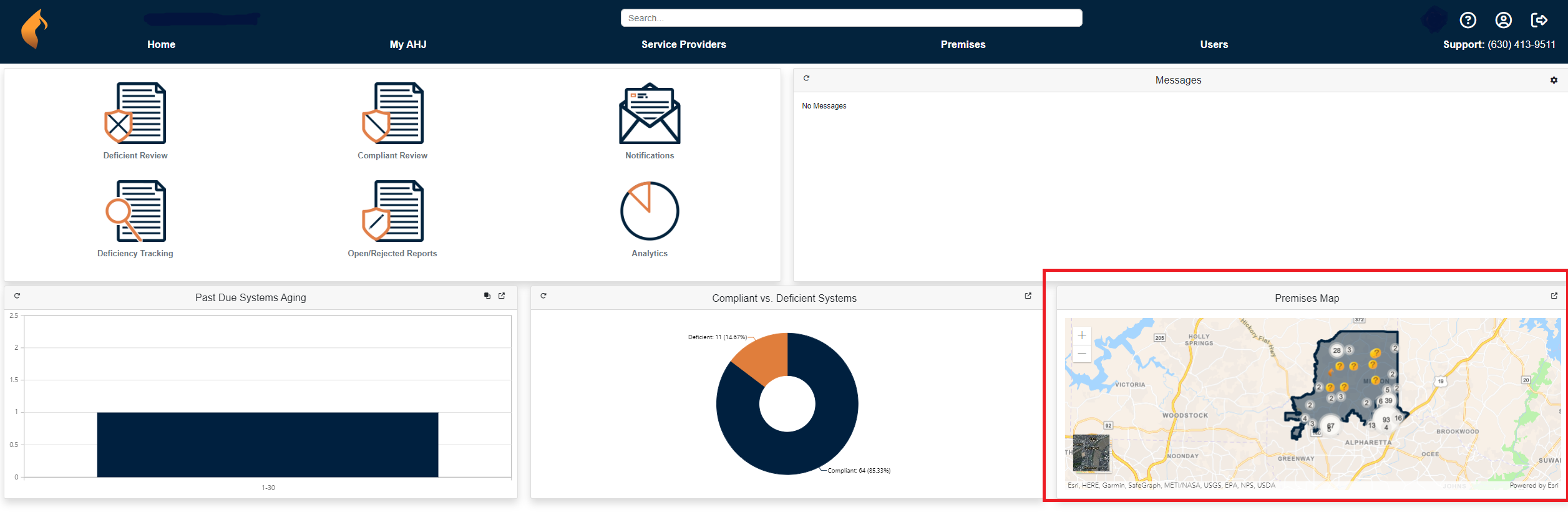Open the help question mark icon
Screen dimensions: 1568x515
pyautogui.click(x=1468, y=21)
